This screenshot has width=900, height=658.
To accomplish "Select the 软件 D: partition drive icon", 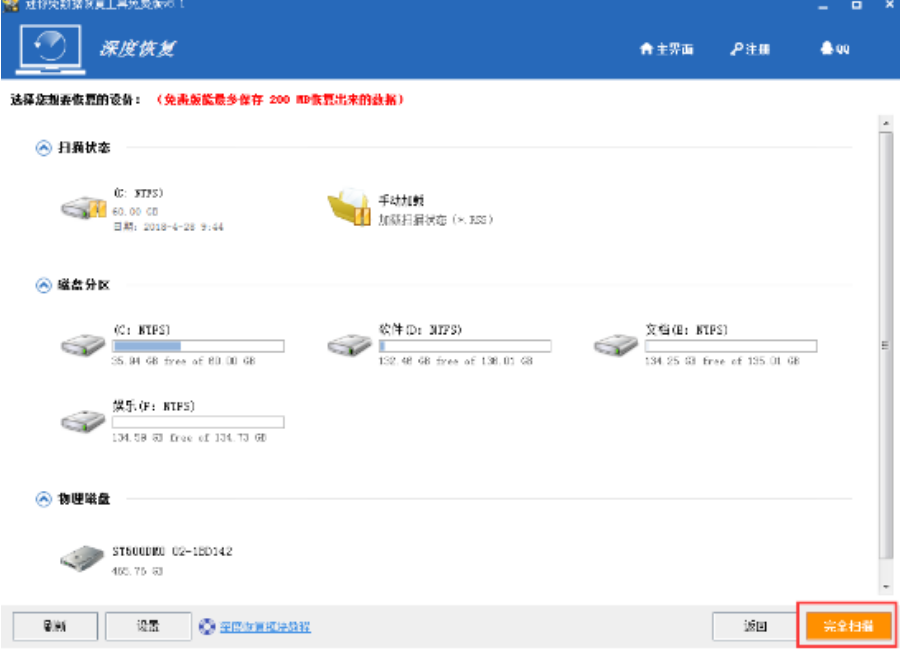I will (x=349, y=345).
